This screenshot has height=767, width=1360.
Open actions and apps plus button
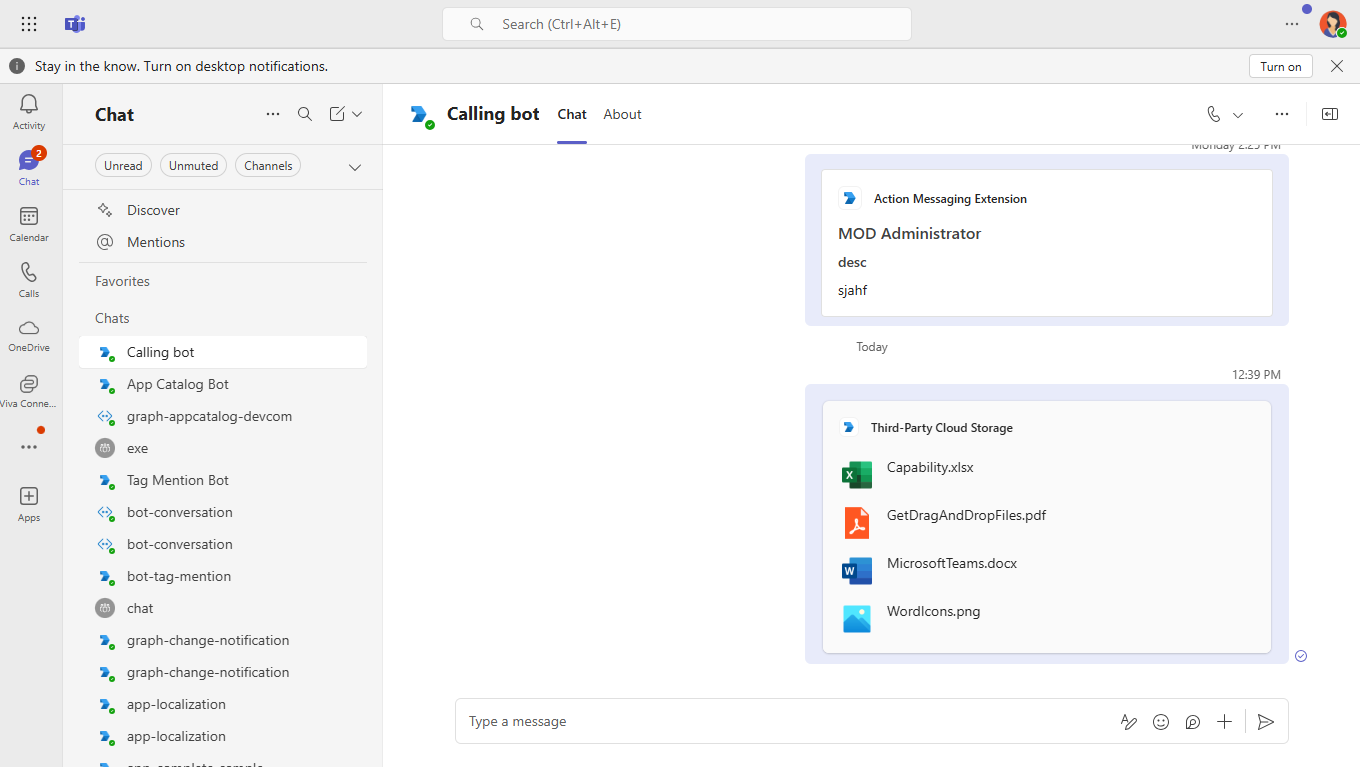[x=1224, y=721]
